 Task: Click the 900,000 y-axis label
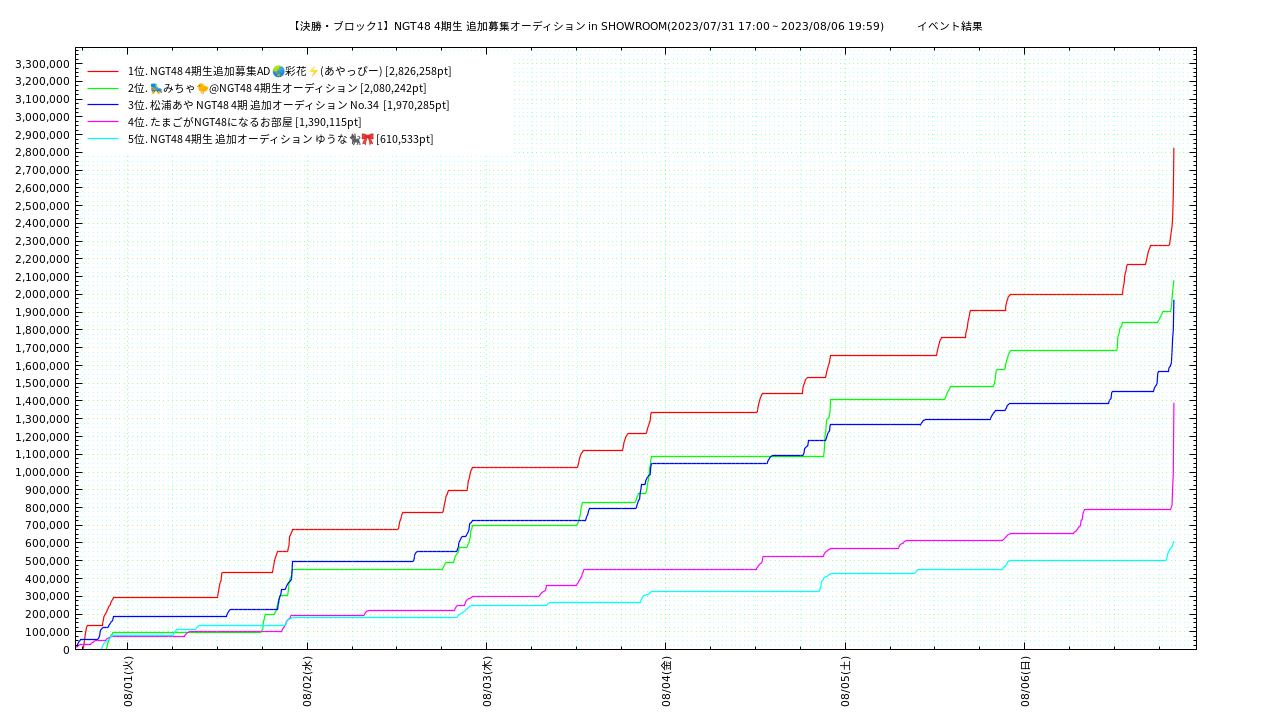coord(47,490)
